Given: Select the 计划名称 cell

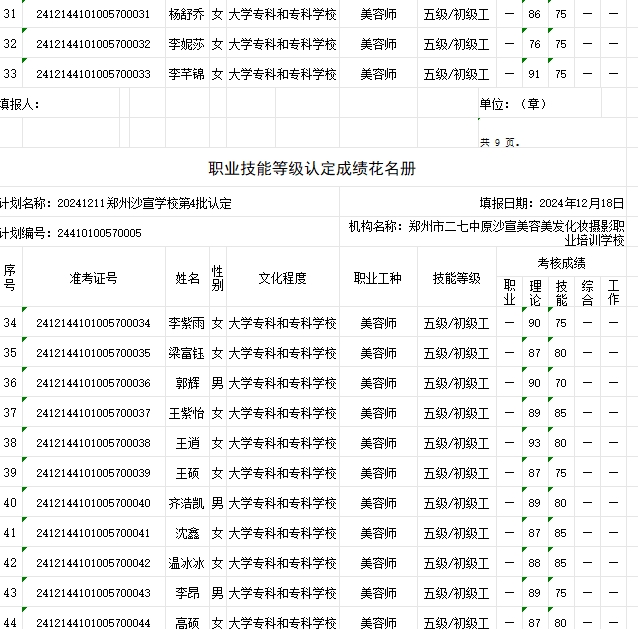Looking at the screenshot, I should point(116,203).
